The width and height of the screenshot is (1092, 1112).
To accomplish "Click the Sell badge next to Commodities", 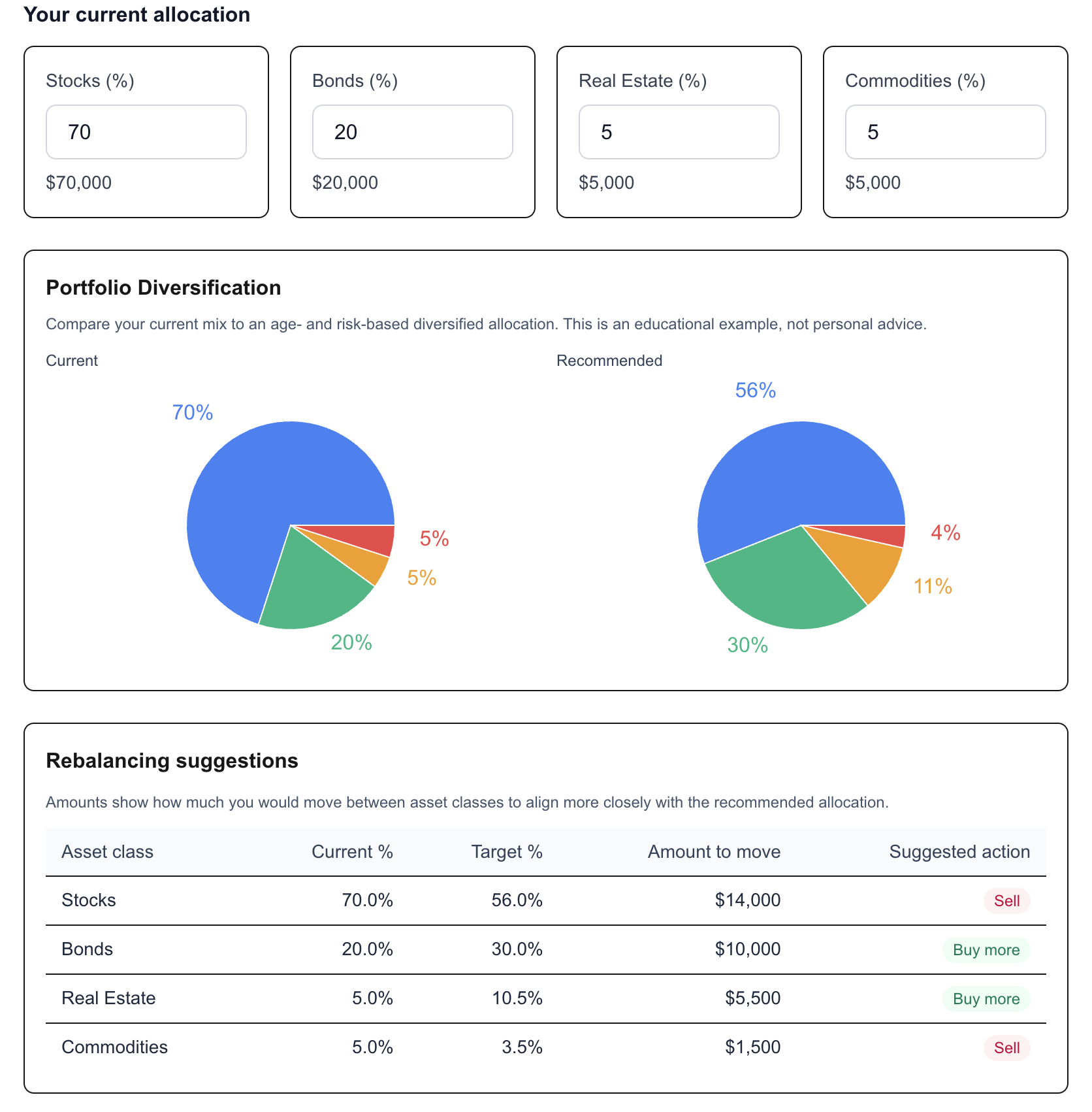I will point(1006,1047).
